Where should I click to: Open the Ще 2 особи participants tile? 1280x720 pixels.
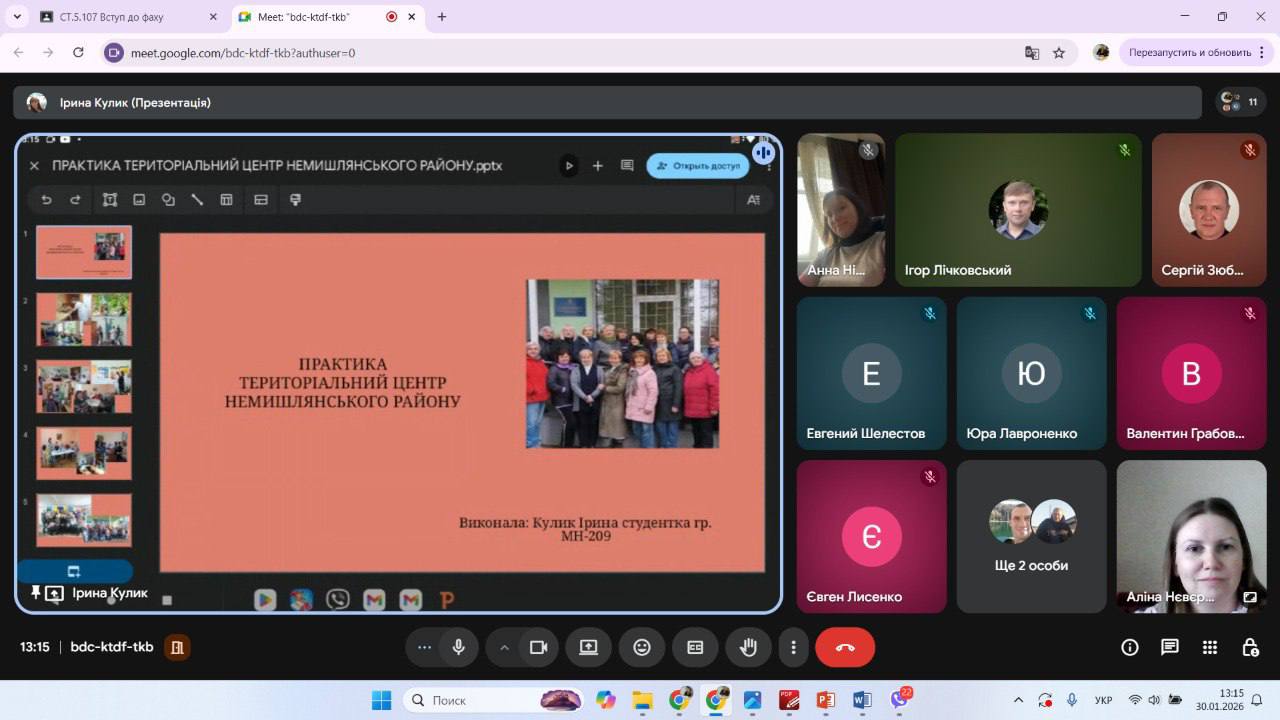1031,537
